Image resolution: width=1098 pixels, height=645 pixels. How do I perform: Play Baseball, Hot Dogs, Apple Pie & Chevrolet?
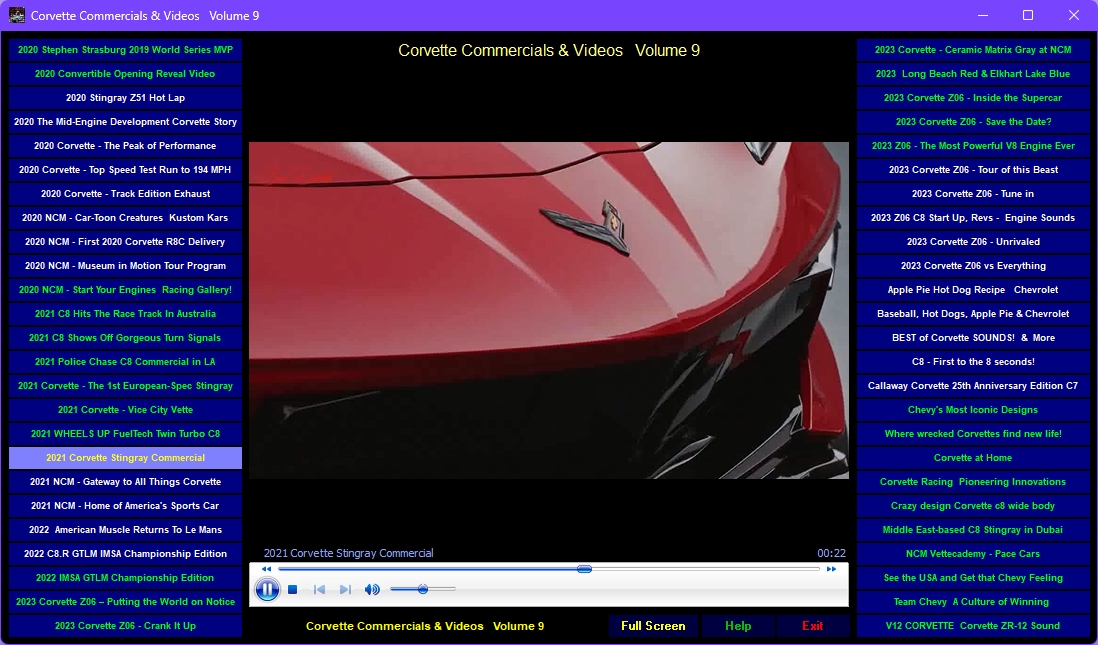tap(973, 314)
